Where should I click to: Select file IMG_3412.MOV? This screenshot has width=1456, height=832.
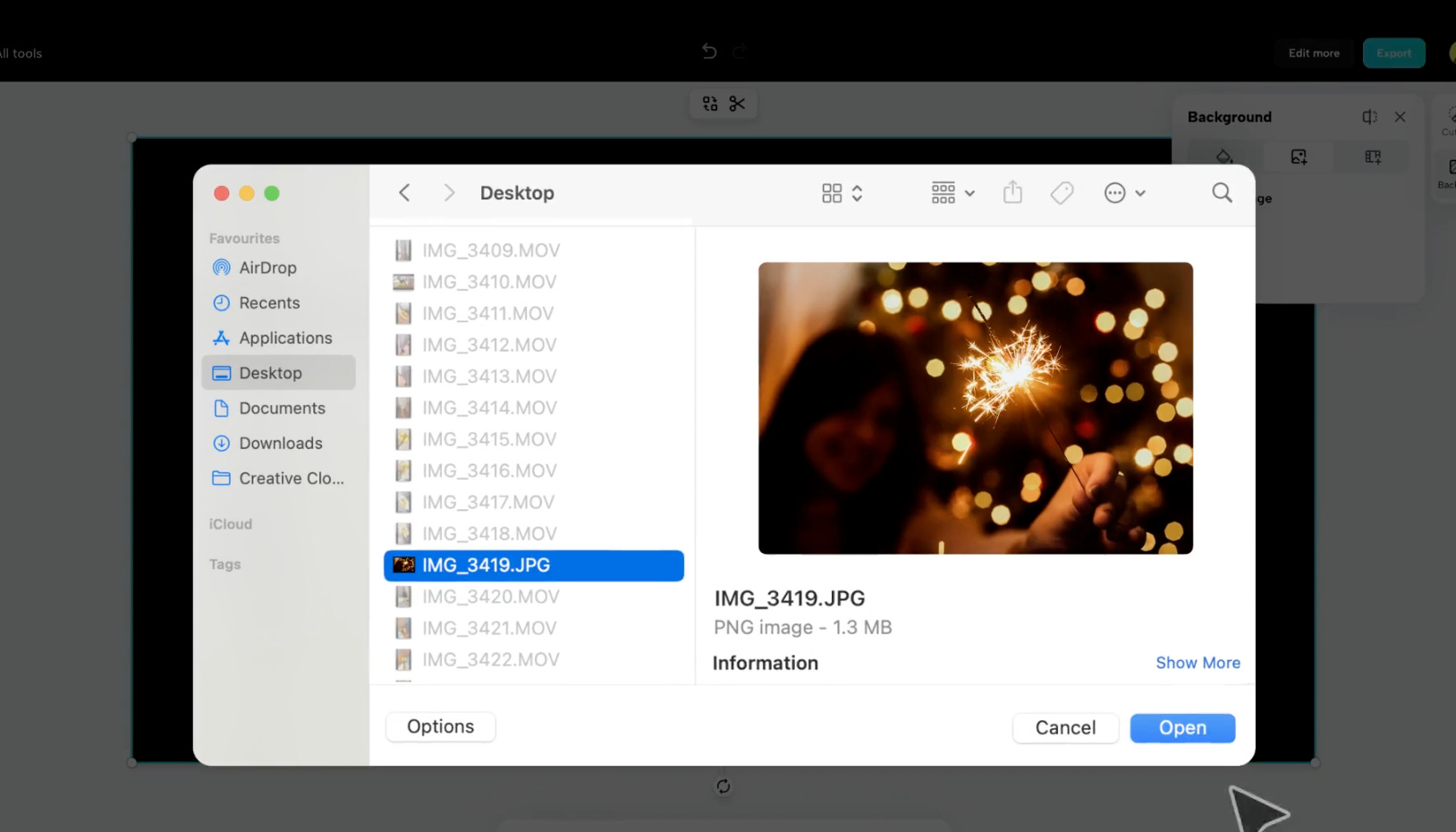[534, 344]
